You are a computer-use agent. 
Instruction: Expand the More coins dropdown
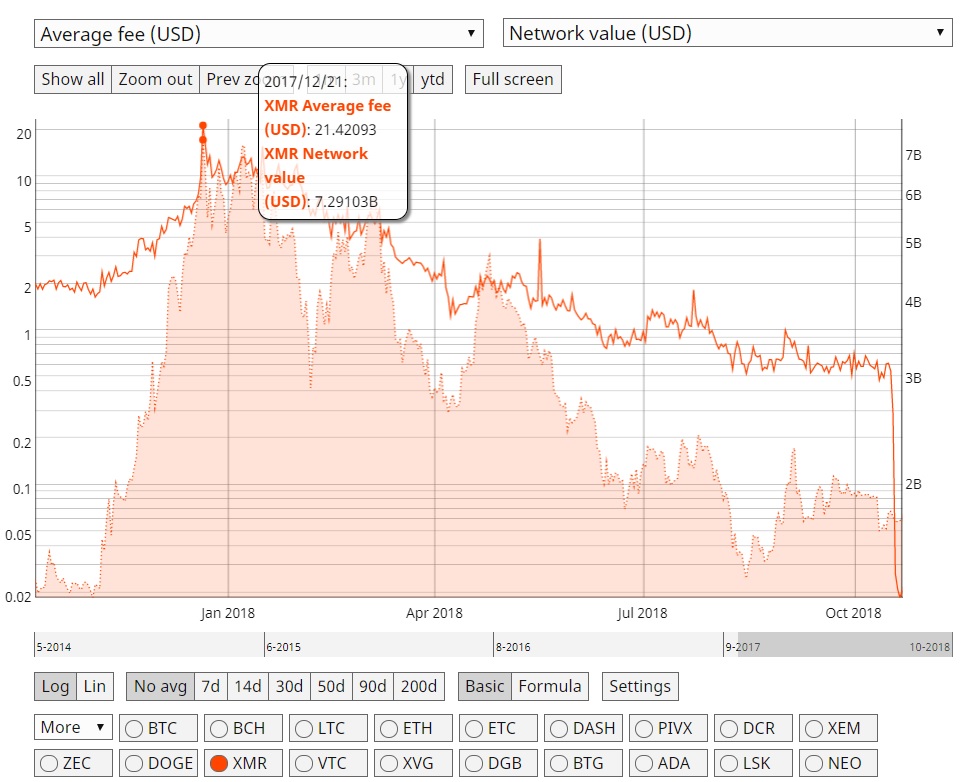73,728
